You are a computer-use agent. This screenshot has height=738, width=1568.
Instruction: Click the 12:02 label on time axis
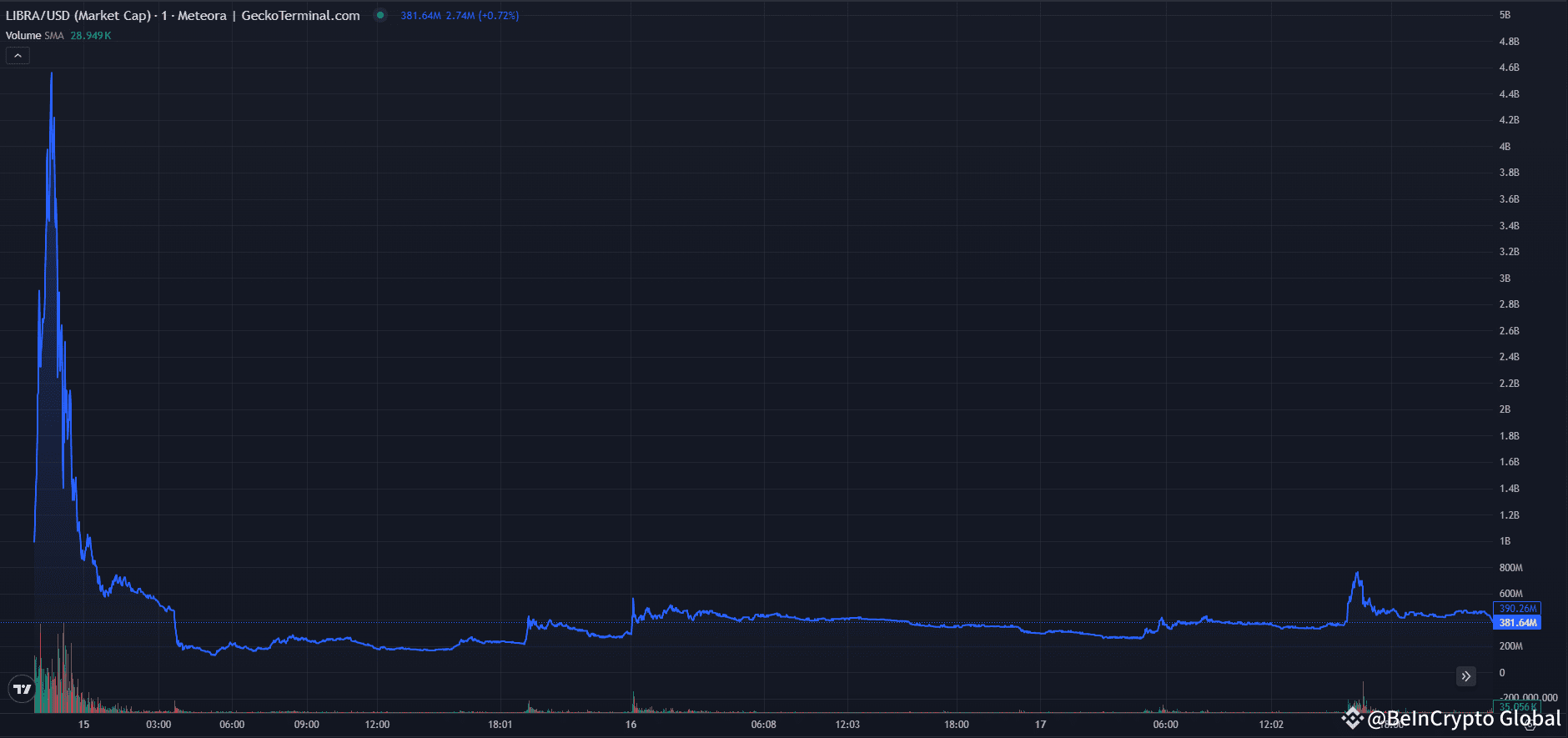[1271, 725]
